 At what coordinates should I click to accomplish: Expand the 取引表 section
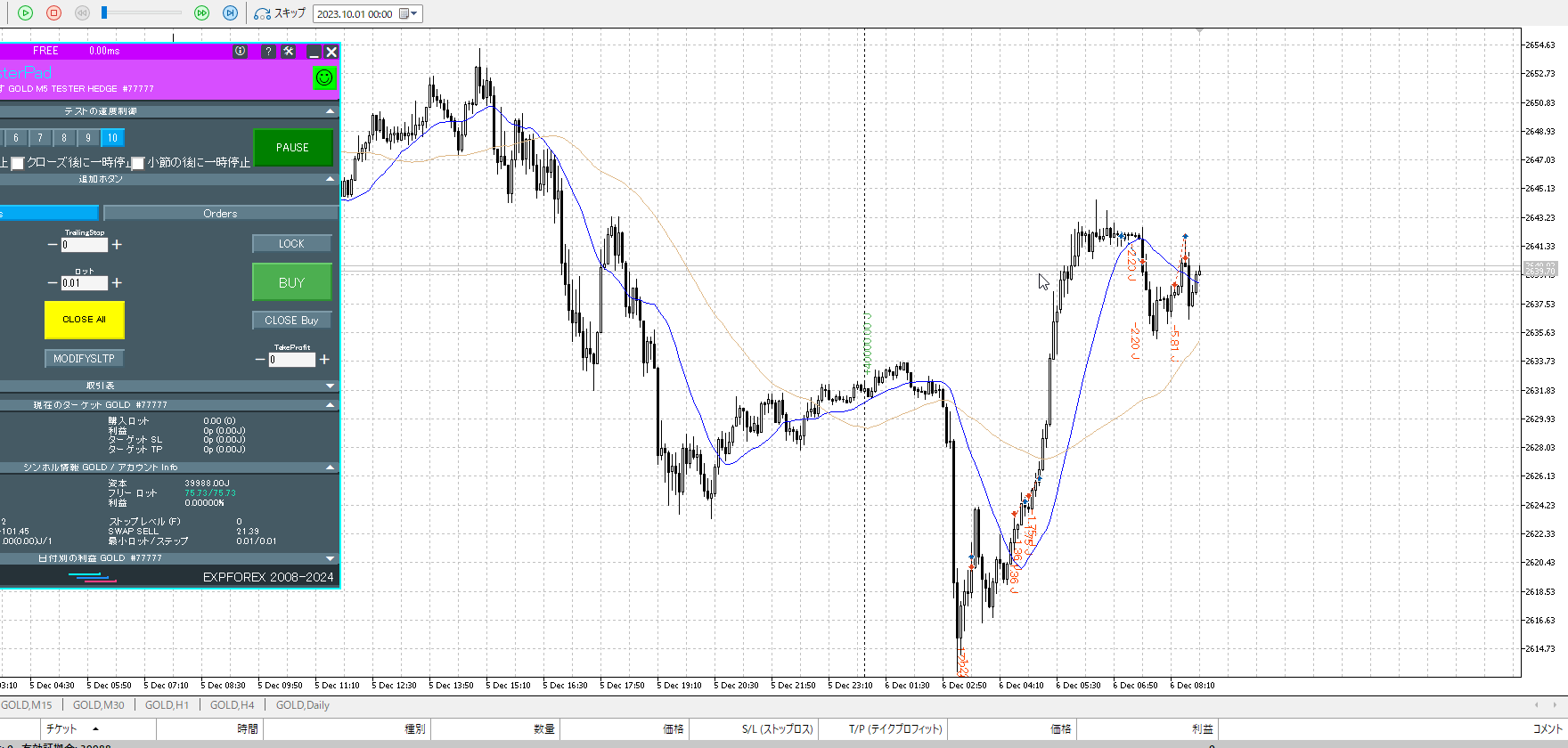(330, 386)
